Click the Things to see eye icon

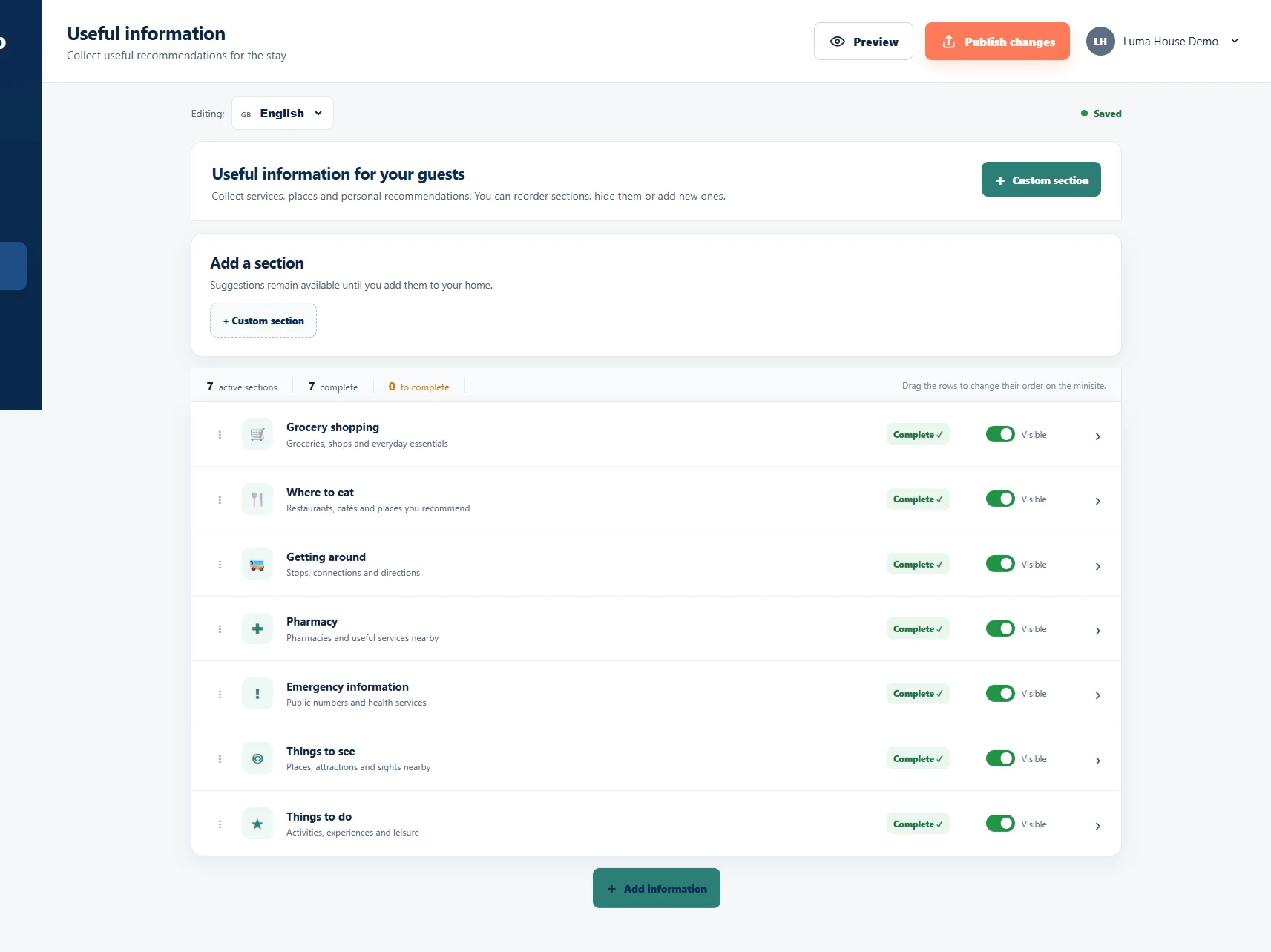pyautogui.click(x=257, y=759)
